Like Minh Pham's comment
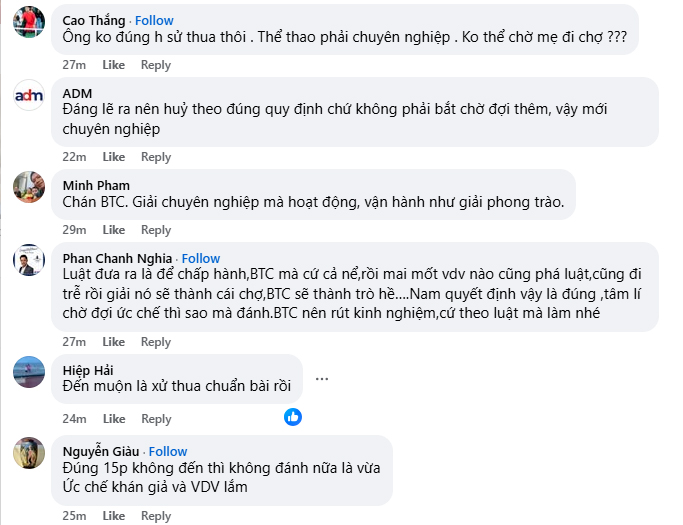The image size is (683, 525). (114, 230)
